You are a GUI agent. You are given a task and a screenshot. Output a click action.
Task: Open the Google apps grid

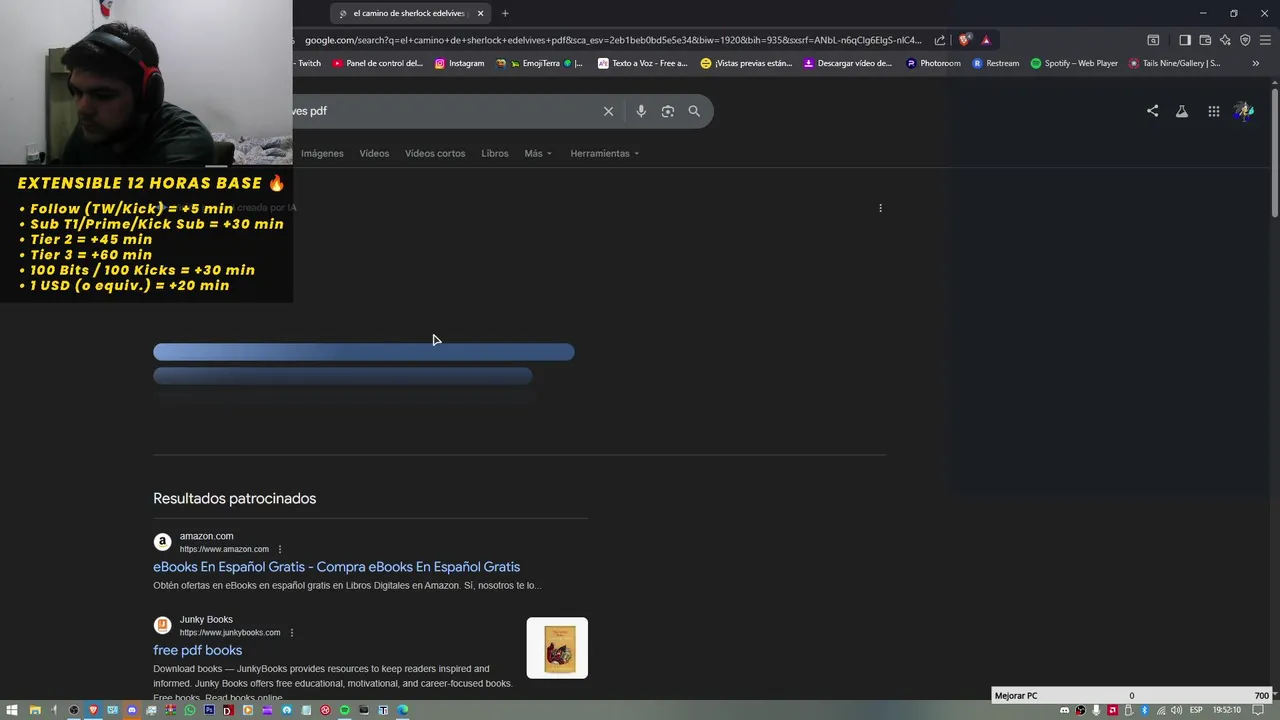pos(1214,111)
